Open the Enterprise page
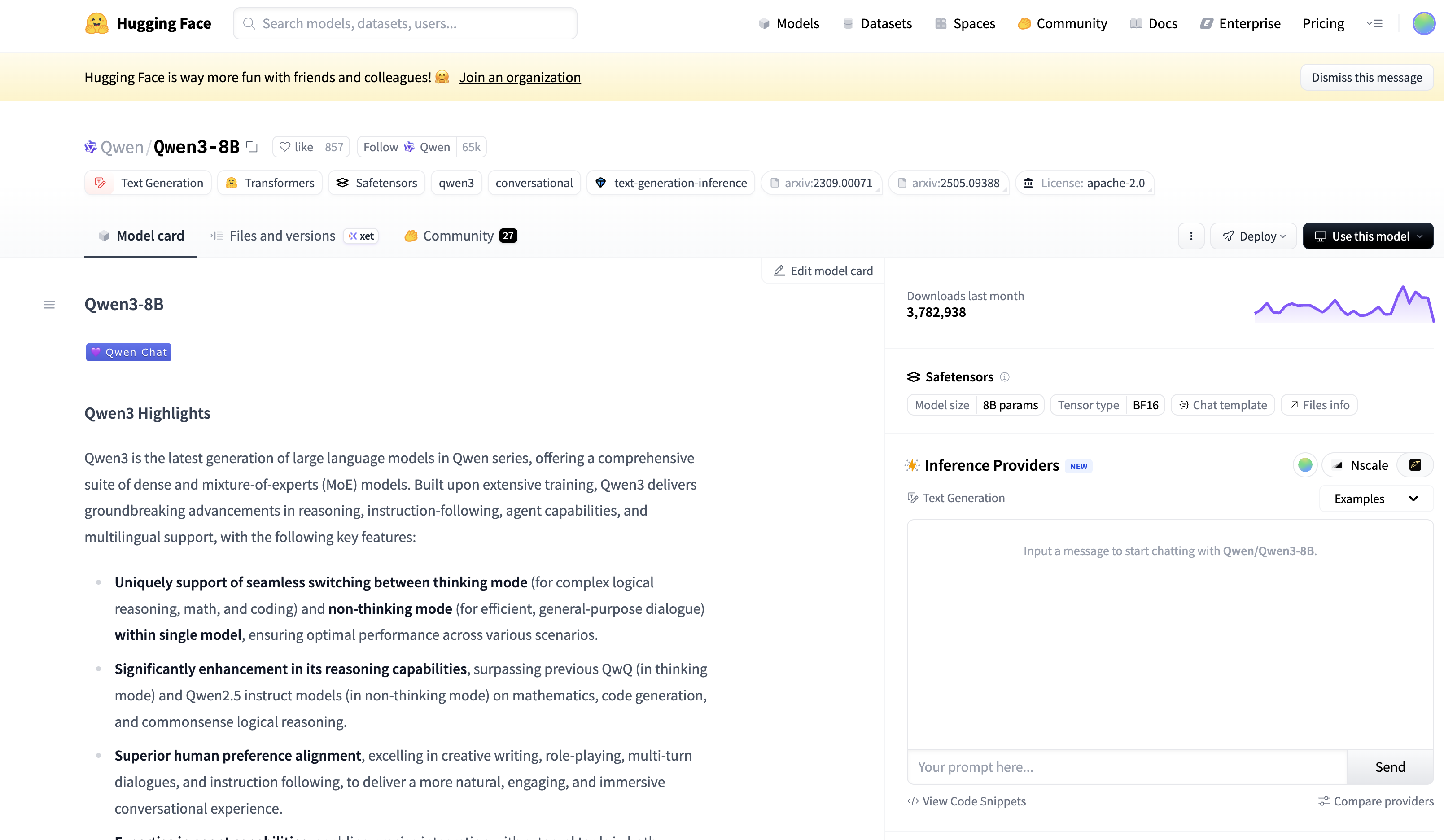Screen dimensions: 1444x840 click(1240, 23)
